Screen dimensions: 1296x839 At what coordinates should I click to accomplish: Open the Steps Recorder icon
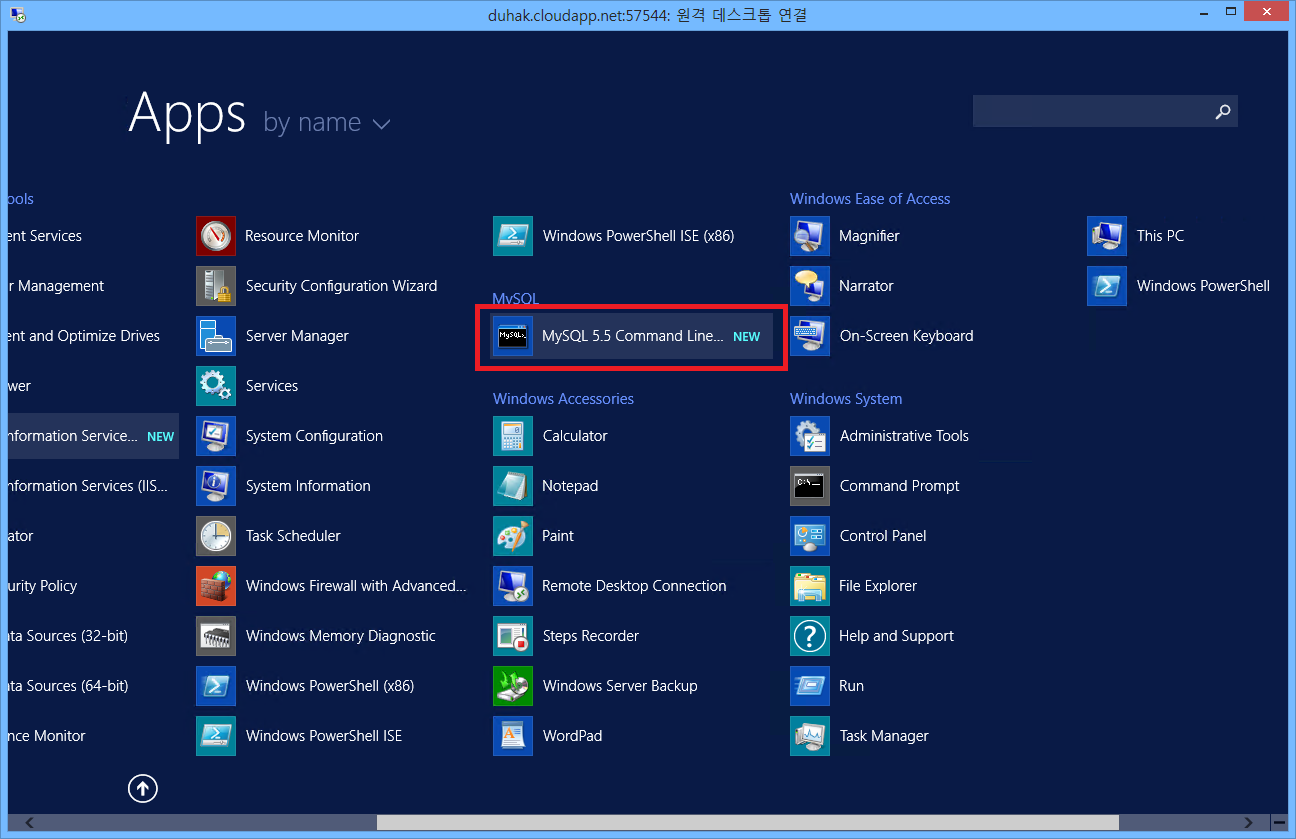(x=513, y=636)
